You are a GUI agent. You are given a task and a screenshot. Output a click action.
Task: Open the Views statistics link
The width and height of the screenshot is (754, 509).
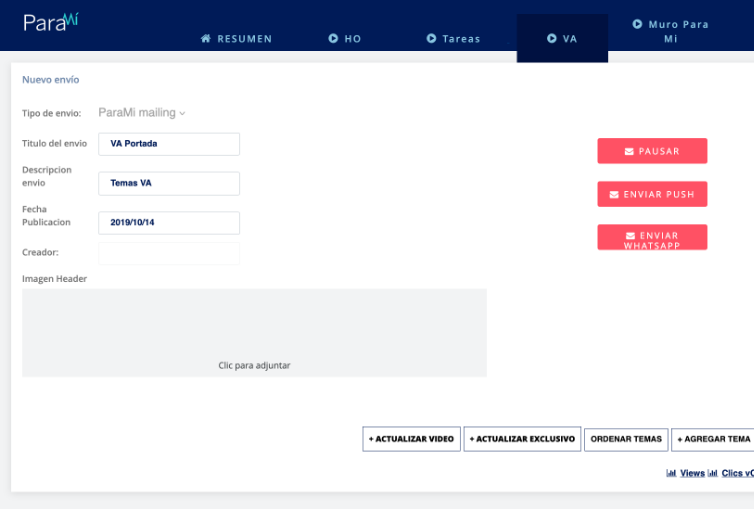click(x=692, y=473)
